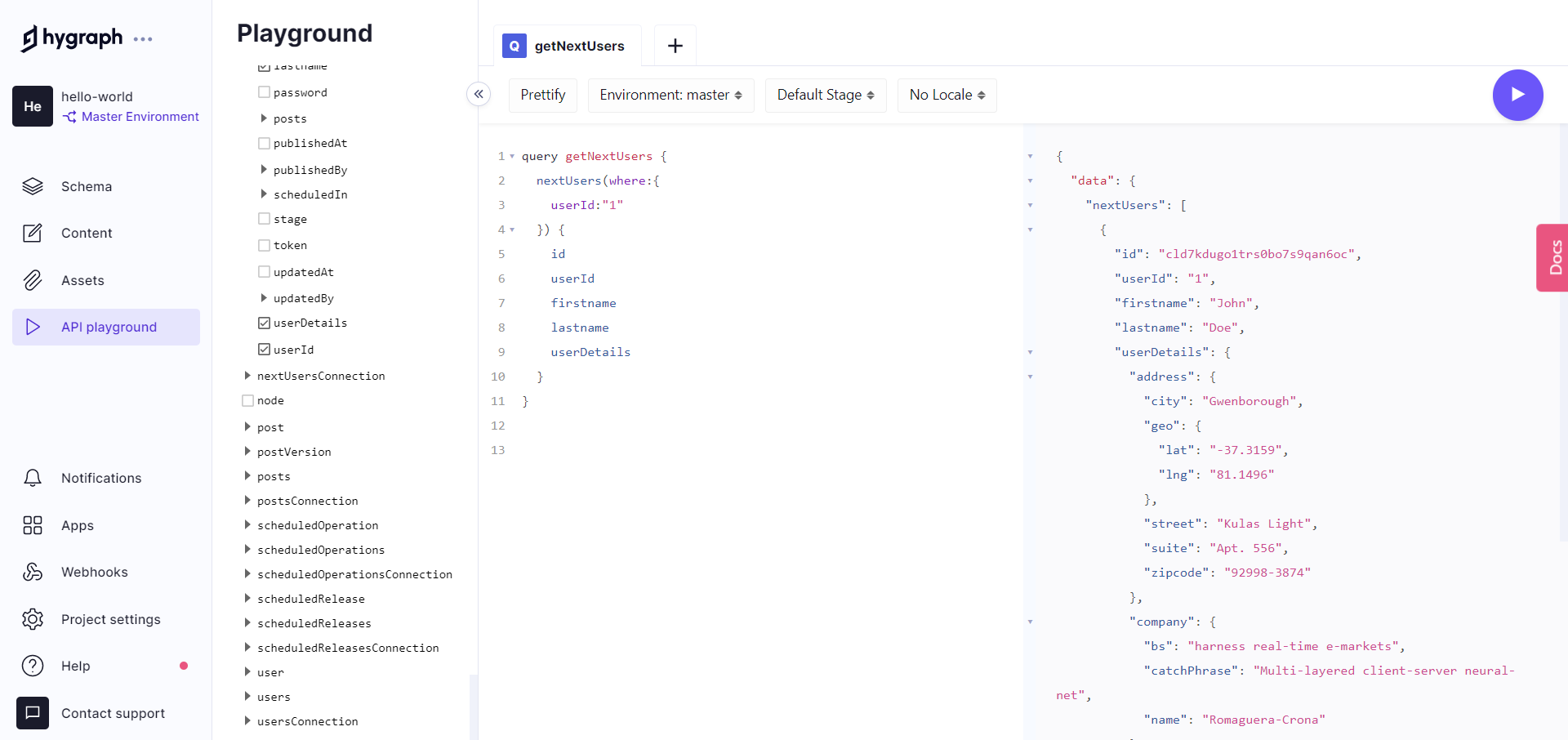Open Notifications from the sidebar
The height and width of the screenshot is (740, 1568).
[x=100, y=478]
